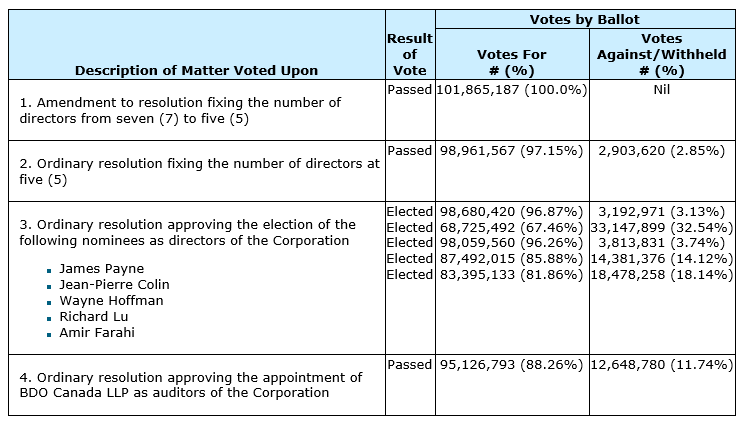Click the "Votes Against/Withheld" column header
The width and height of the screenshot is (747, 422).
tap(661, 54)
